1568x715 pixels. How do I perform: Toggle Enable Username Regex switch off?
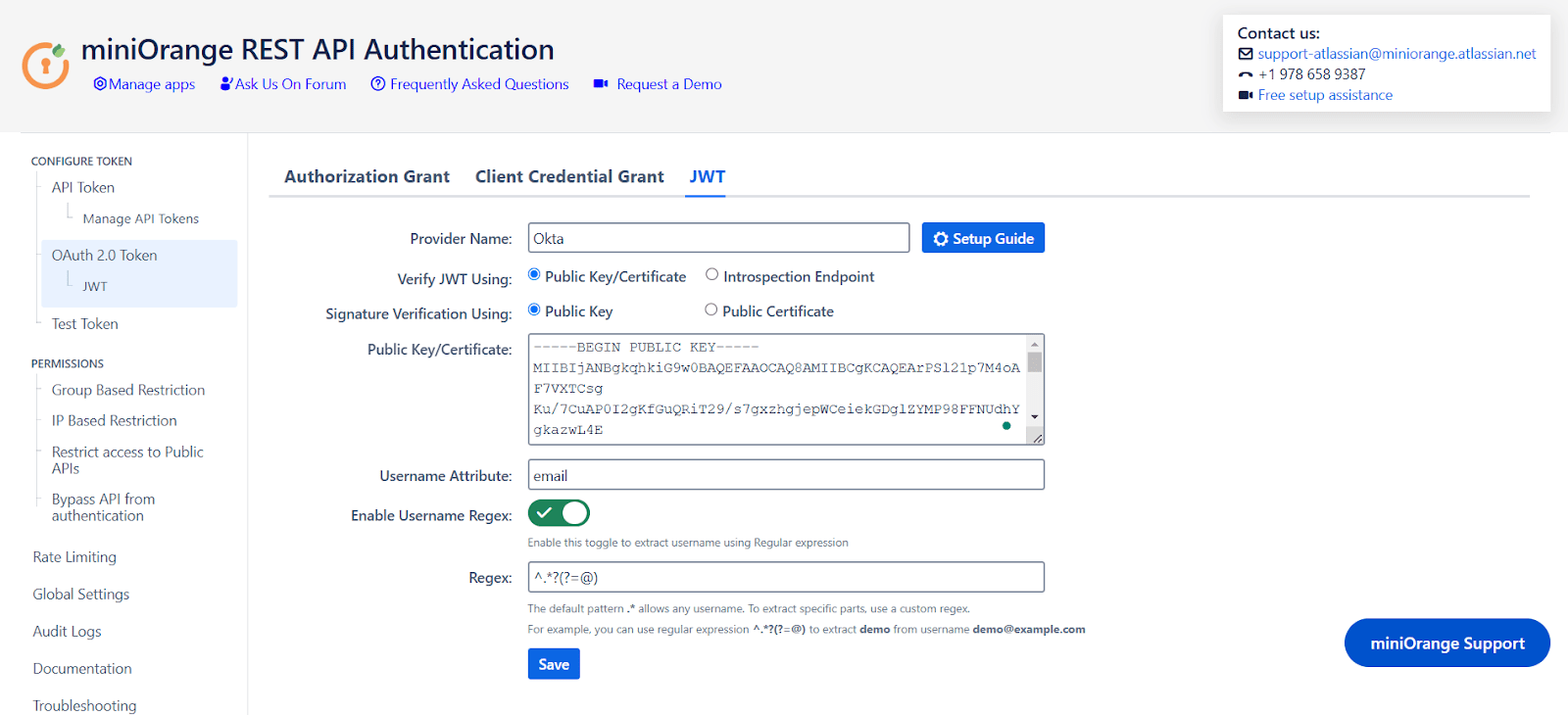click(559, 513)
